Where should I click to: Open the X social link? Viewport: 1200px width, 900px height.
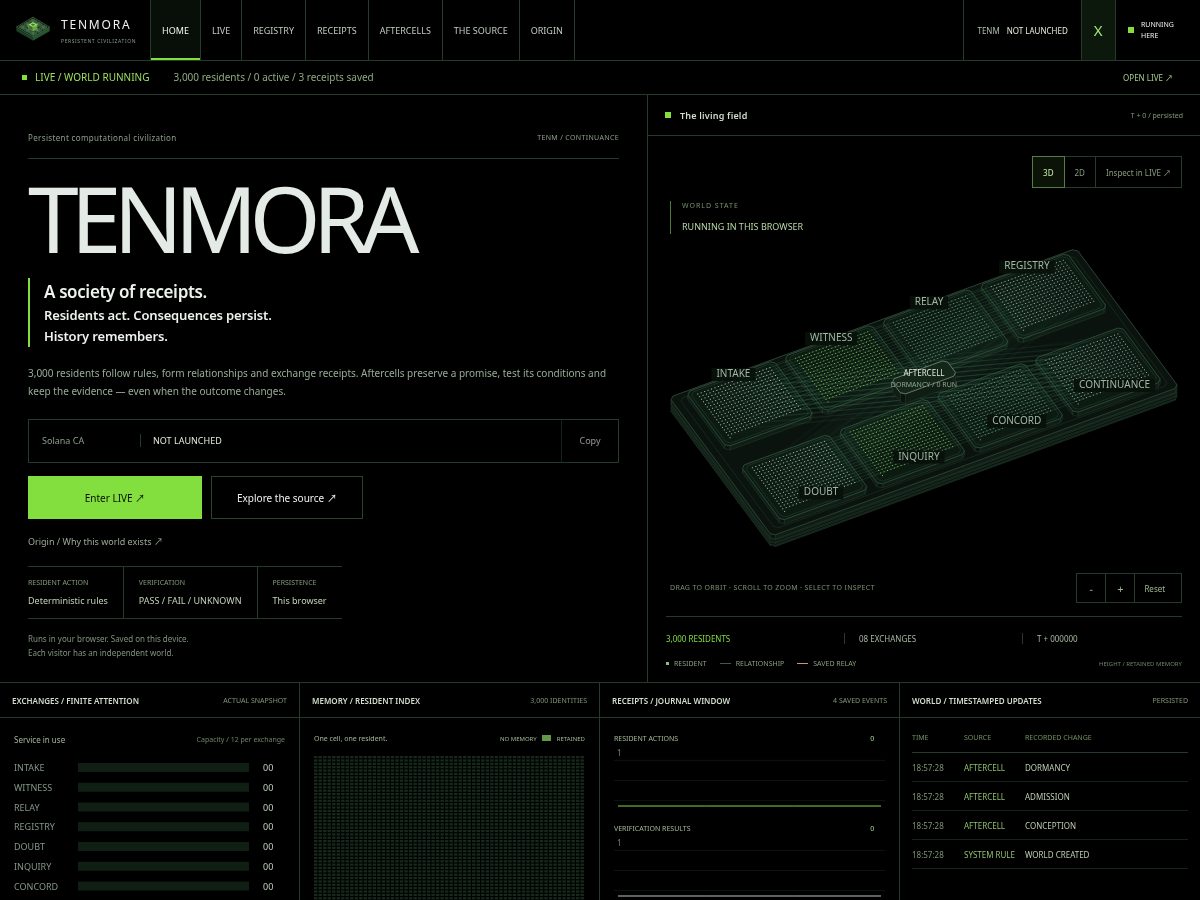pyautogui.click(x=1098, y=30)
